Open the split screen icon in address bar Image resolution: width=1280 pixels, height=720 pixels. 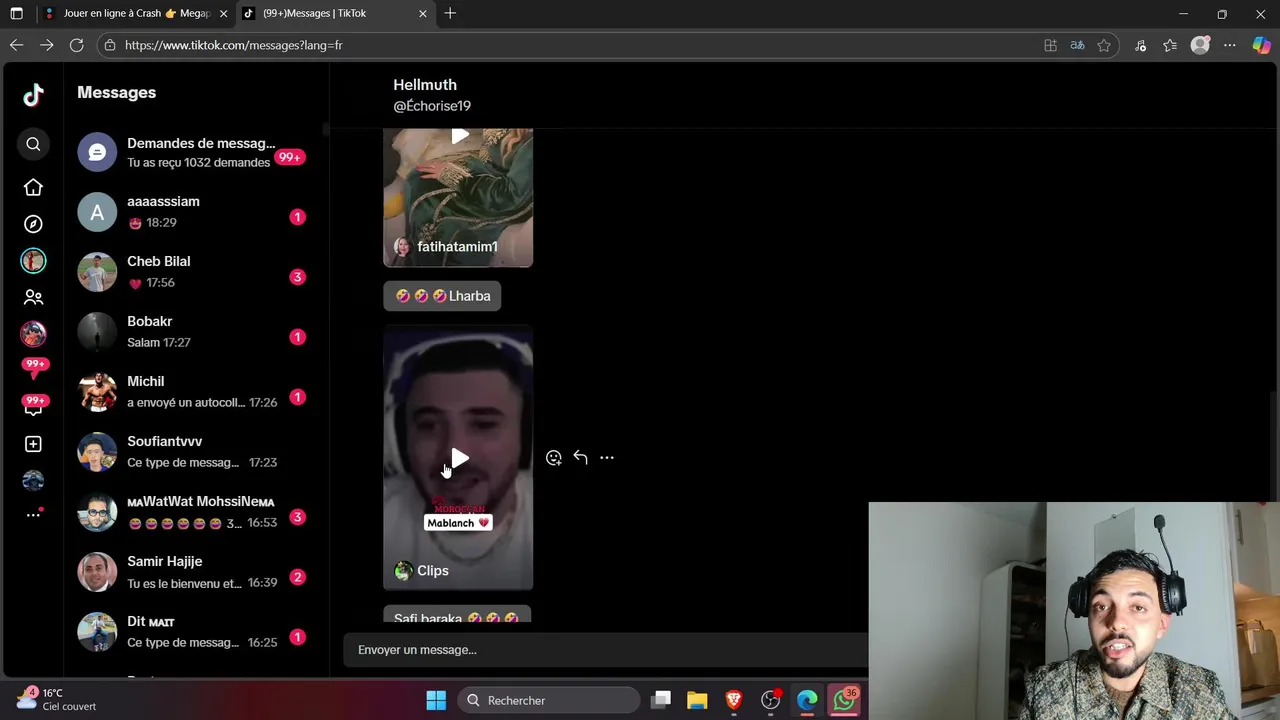click(x=1050, y=45)
